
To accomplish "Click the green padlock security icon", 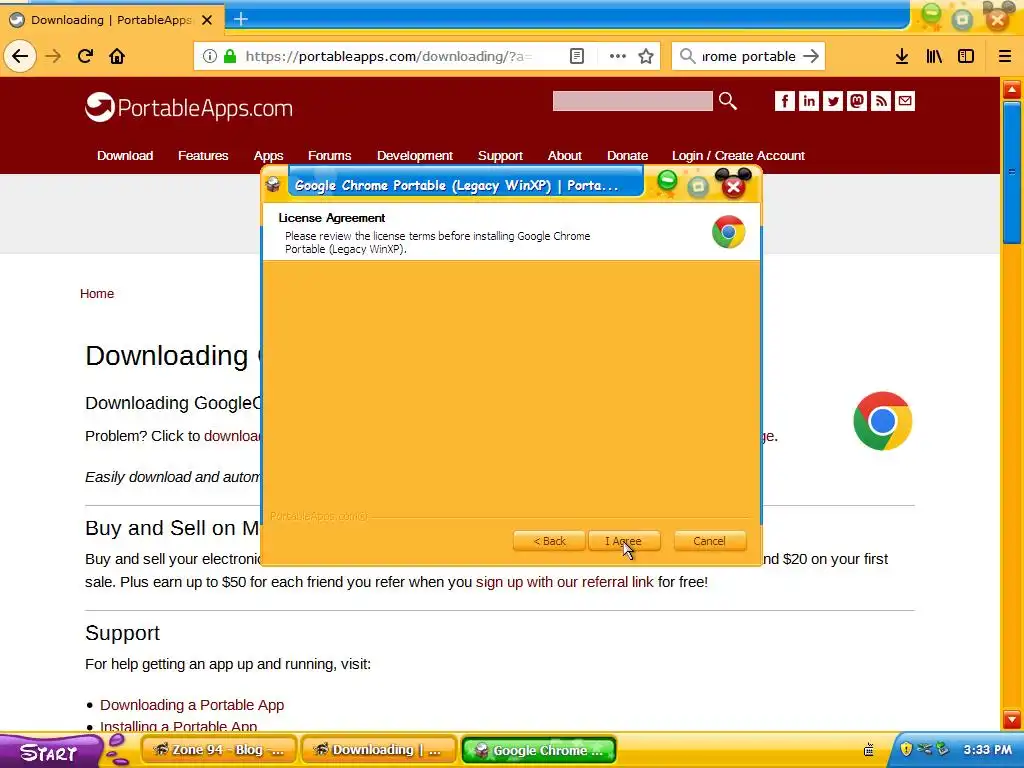I will point(230,56).
